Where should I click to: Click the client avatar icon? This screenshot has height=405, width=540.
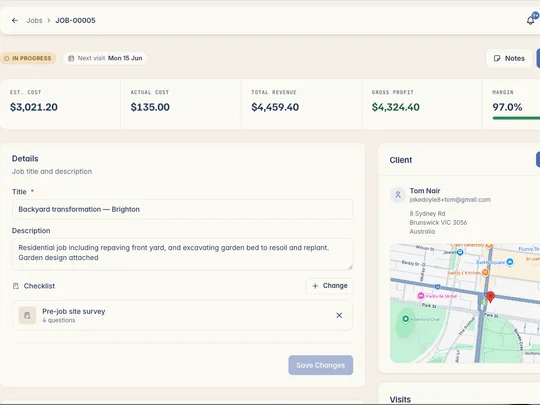pyautogui.click(x=398, y=195)
